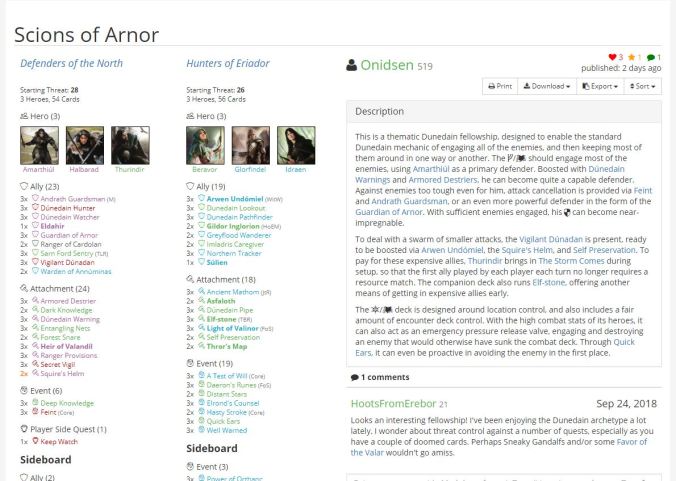Follow Self Preservation link in description
676x481 pixels.
tap(604, 250)
